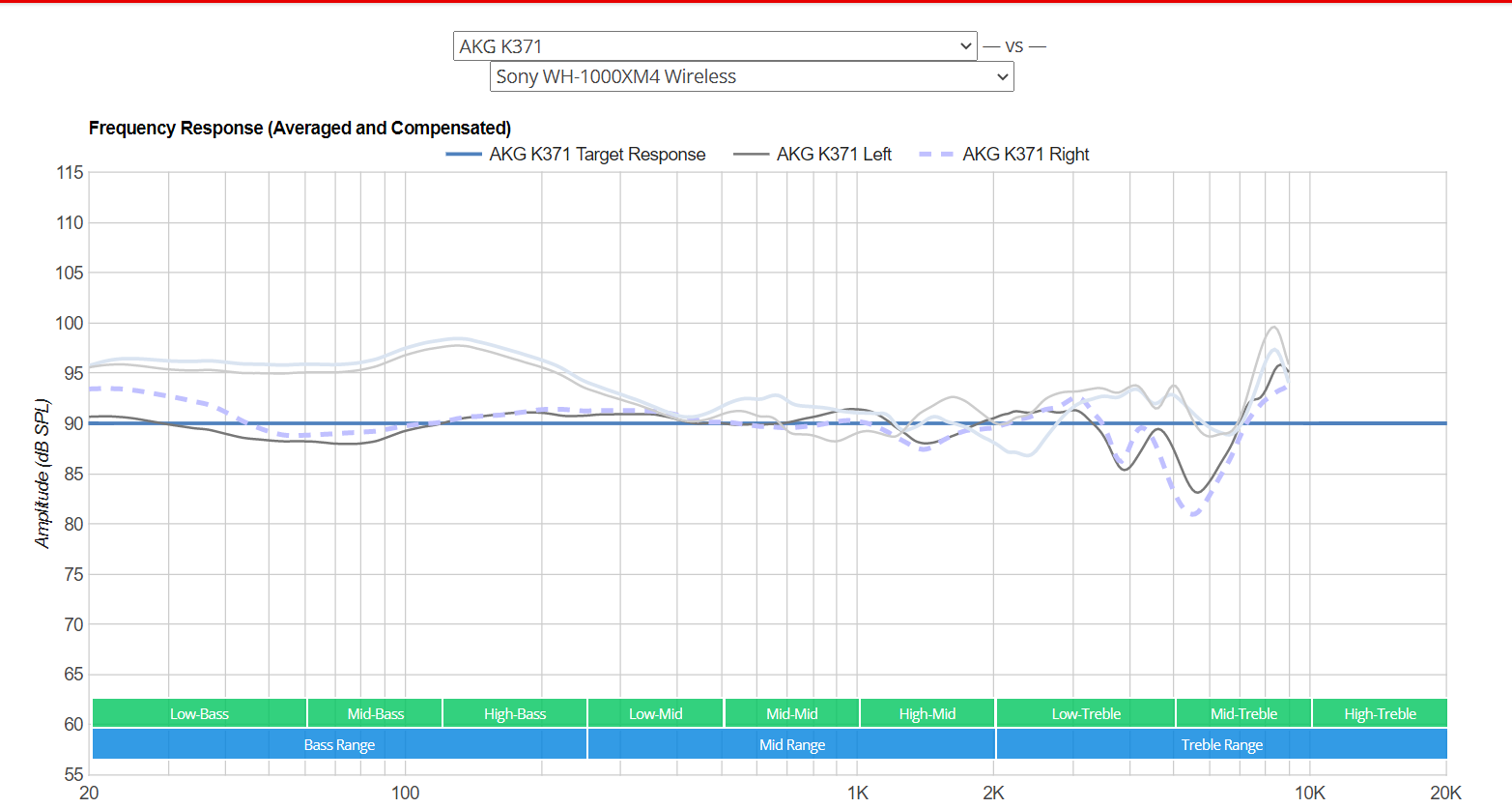
Task: Select the High-Bass band label
Action: click(x=515, y=713)
